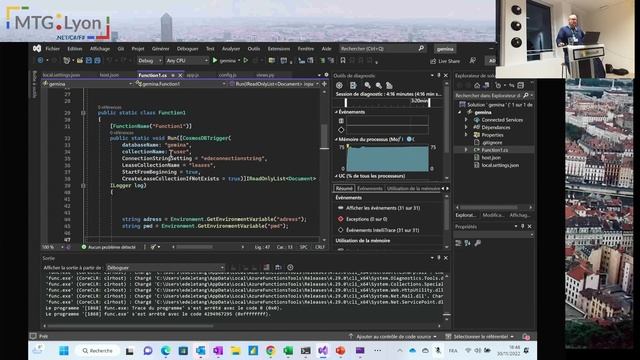The image size is (640, 360).
Task: Click Afficher les événements (31 sur 31)
Action: click(x=383, y=208)
